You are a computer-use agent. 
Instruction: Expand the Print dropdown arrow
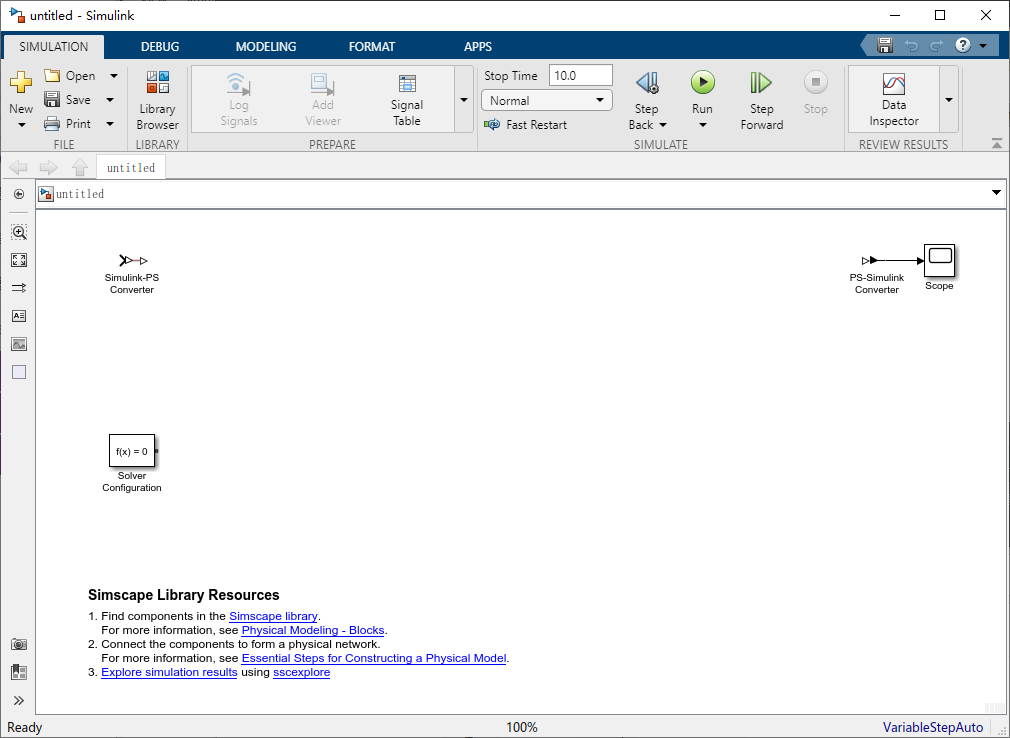tap(110, 124)
